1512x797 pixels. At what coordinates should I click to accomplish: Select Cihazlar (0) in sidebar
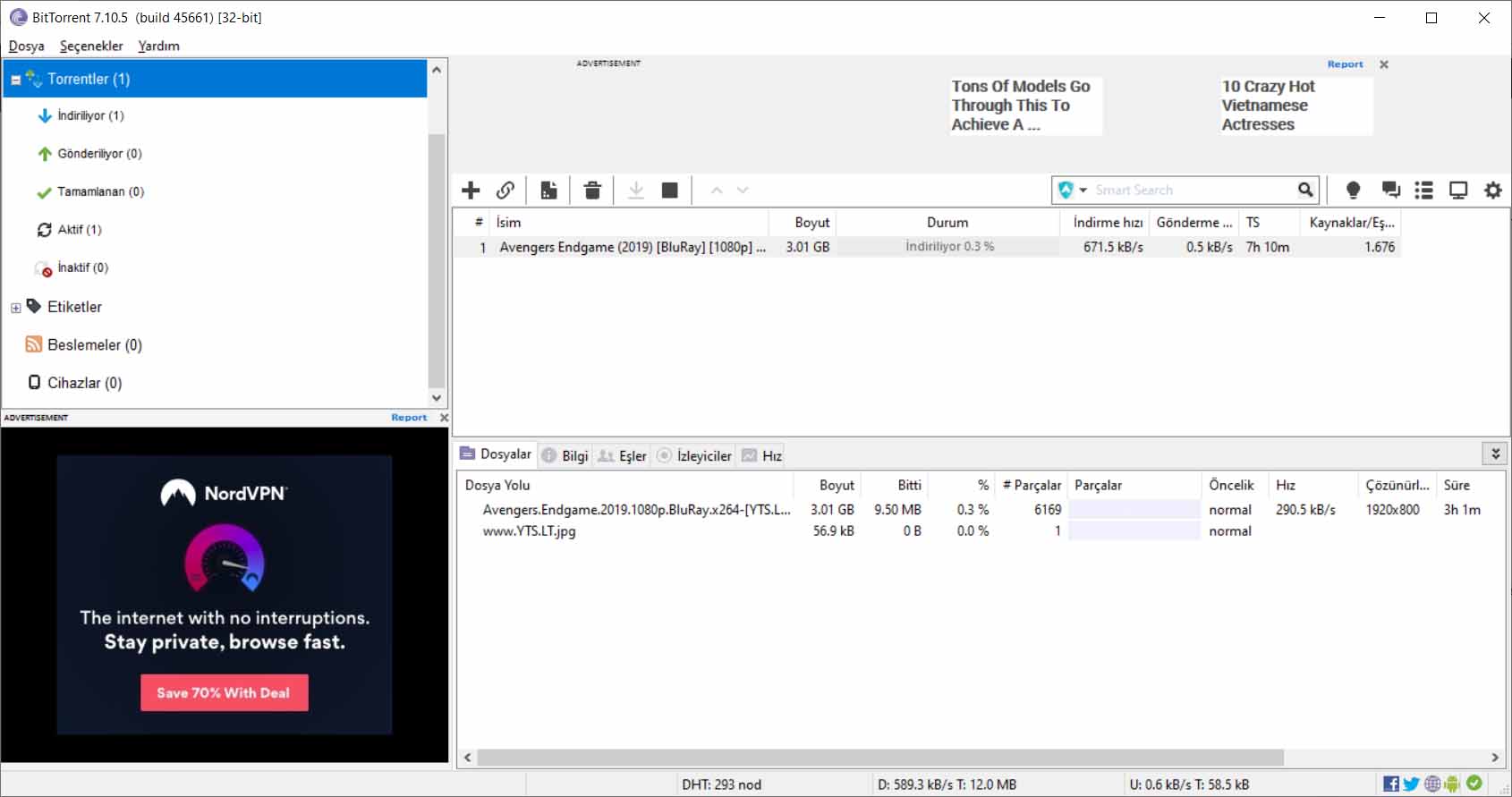84,383
